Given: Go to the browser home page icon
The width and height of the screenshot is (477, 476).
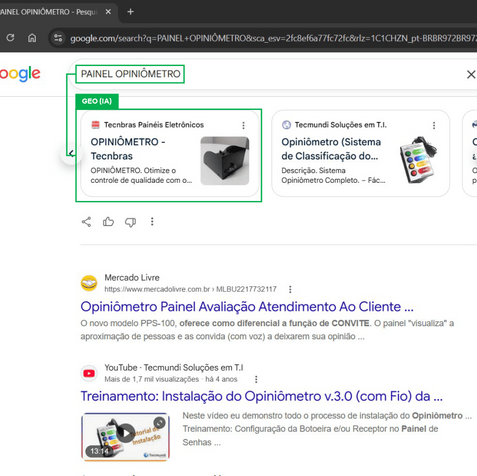Looking at the screenshot, I should click(x=32, y=38).
